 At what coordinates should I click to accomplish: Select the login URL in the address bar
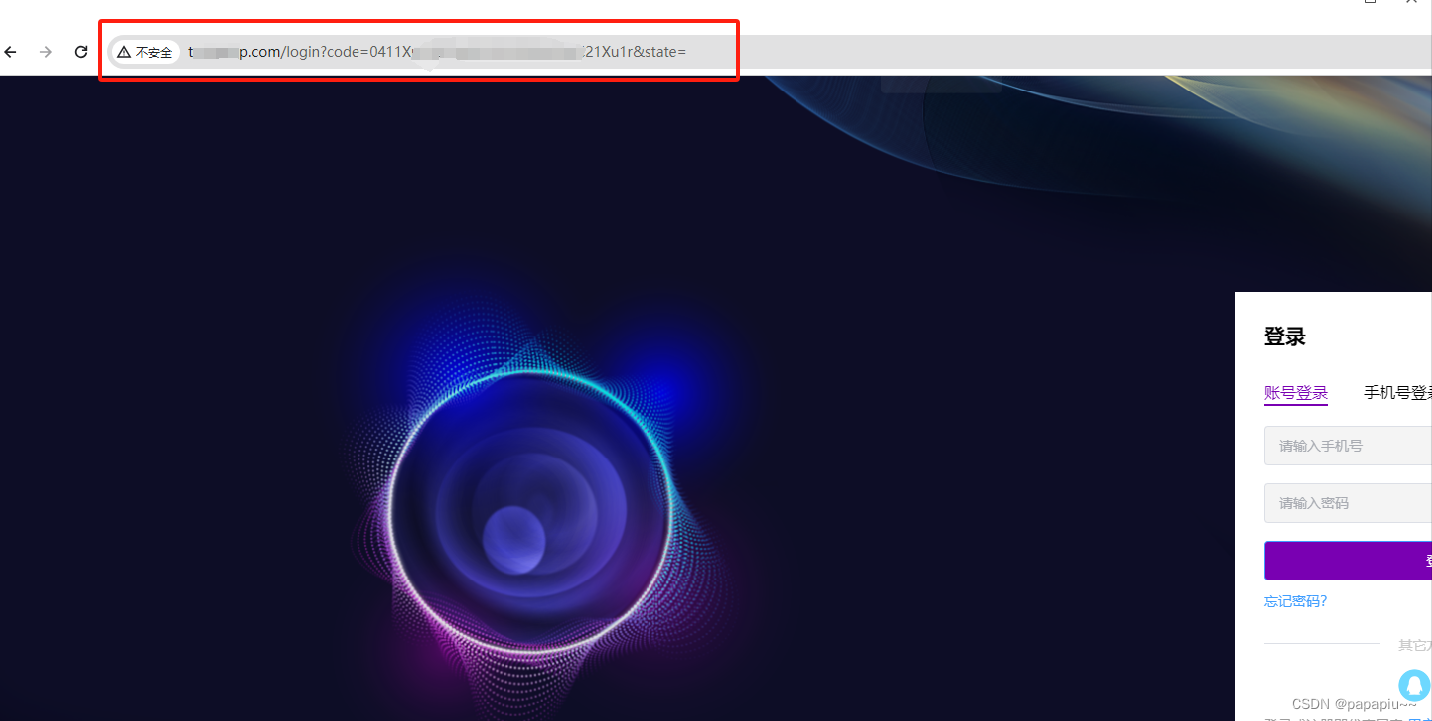tap(437, 52)
